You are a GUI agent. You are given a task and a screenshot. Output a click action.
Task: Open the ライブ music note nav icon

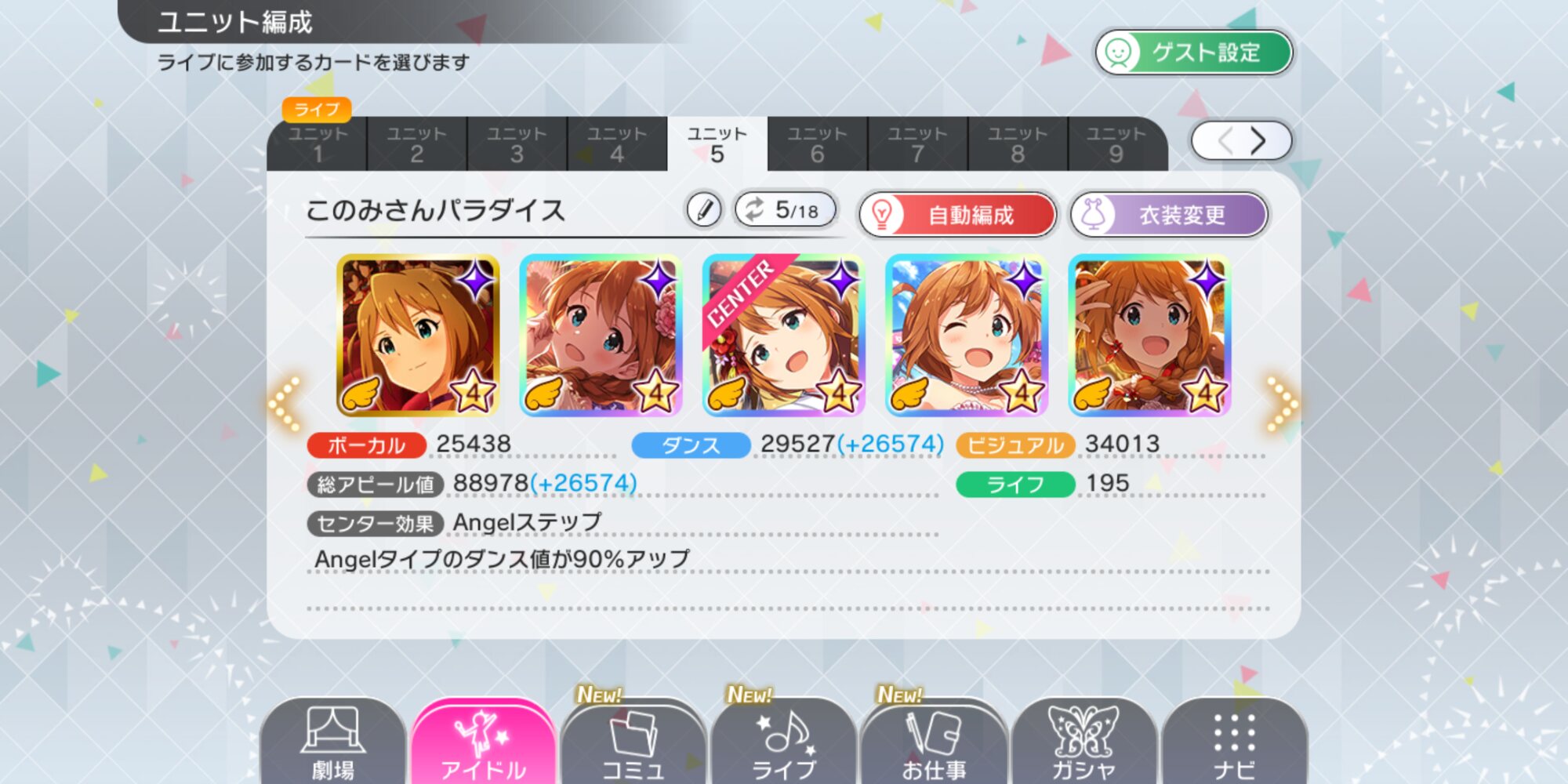[784, 742]
